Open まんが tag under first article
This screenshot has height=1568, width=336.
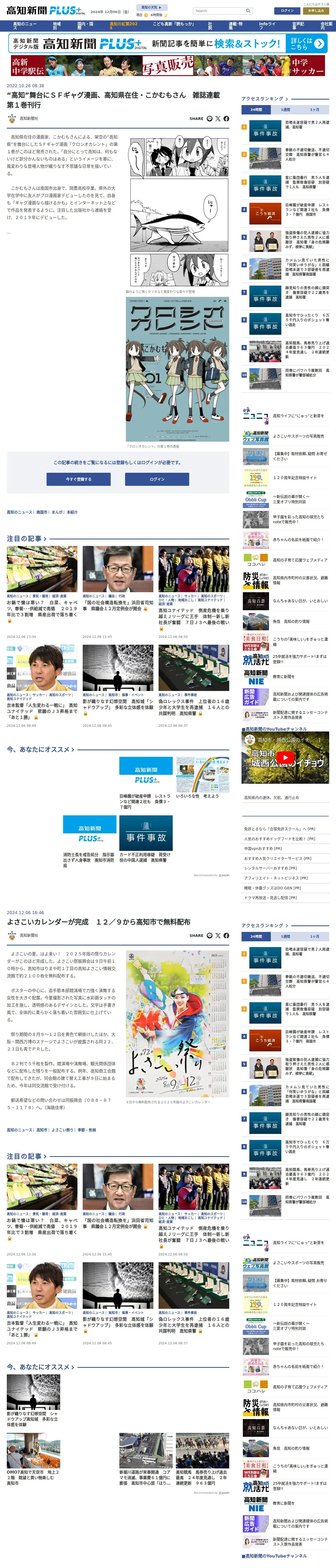tap(57, 512)
